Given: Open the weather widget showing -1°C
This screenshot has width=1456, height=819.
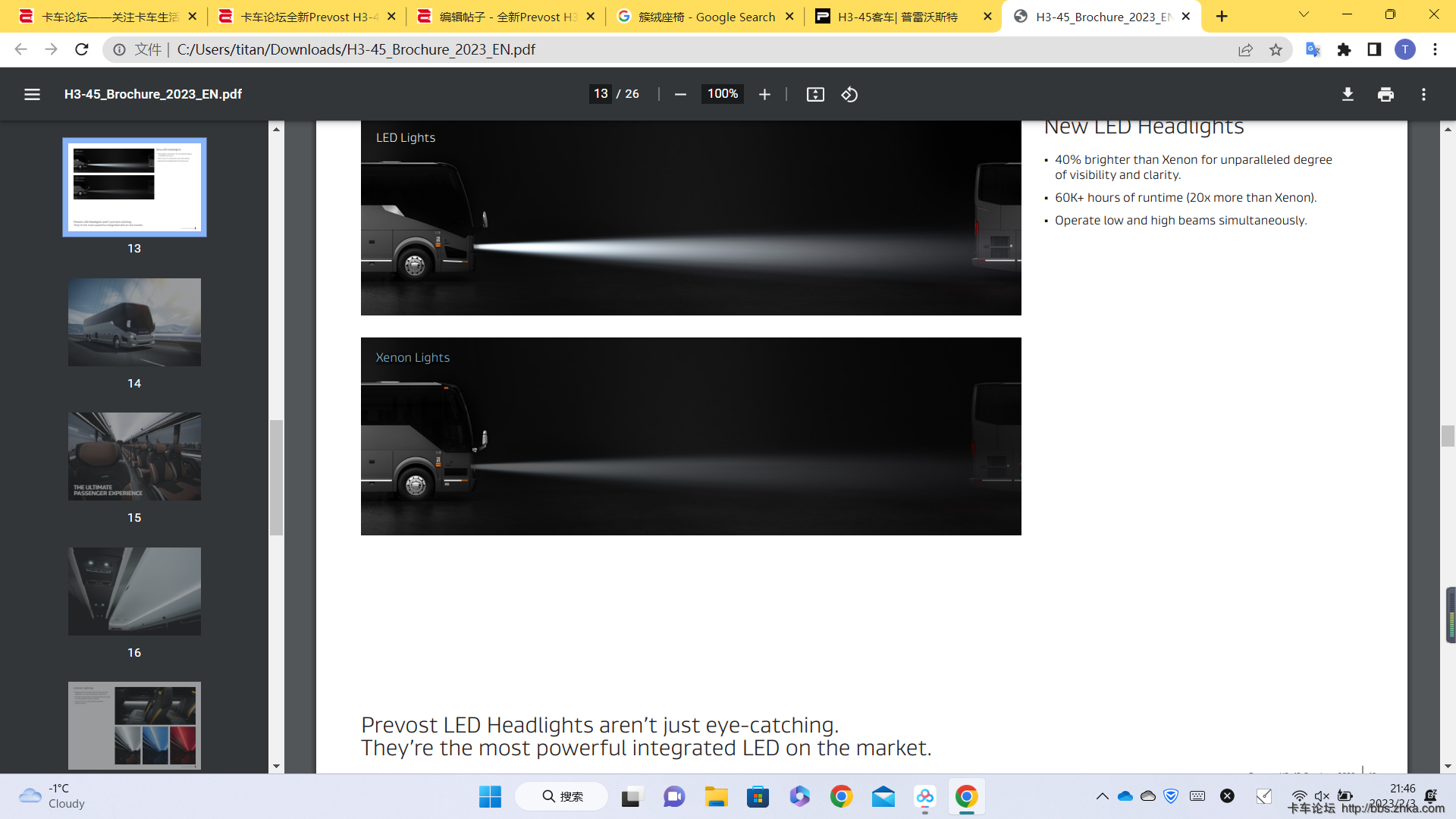Looking at the screenshot, I should tap(52, 796).
